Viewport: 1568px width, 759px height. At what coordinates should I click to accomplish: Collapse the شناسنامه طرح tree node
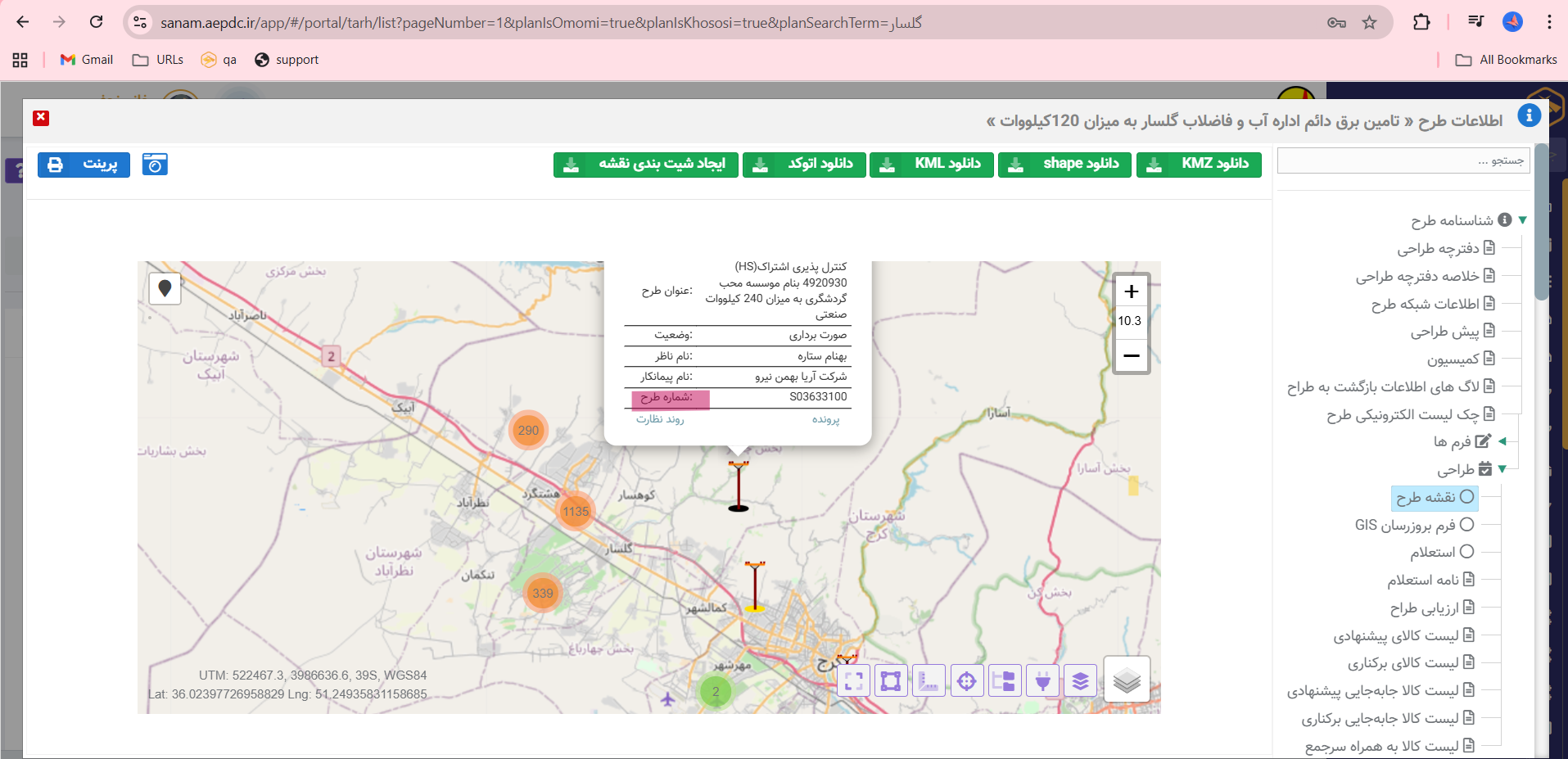(1522, 220)
